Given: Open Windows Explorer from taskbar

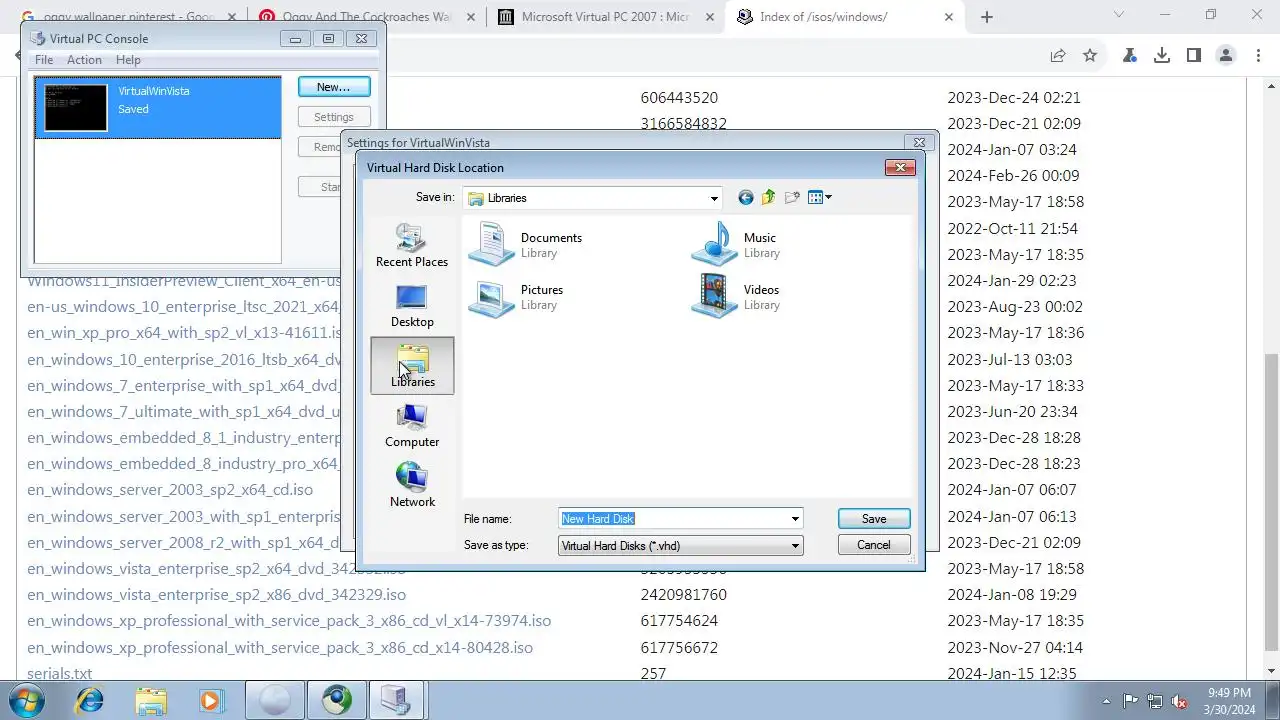Looking at the screenshot, I should (x=151, y=700).
